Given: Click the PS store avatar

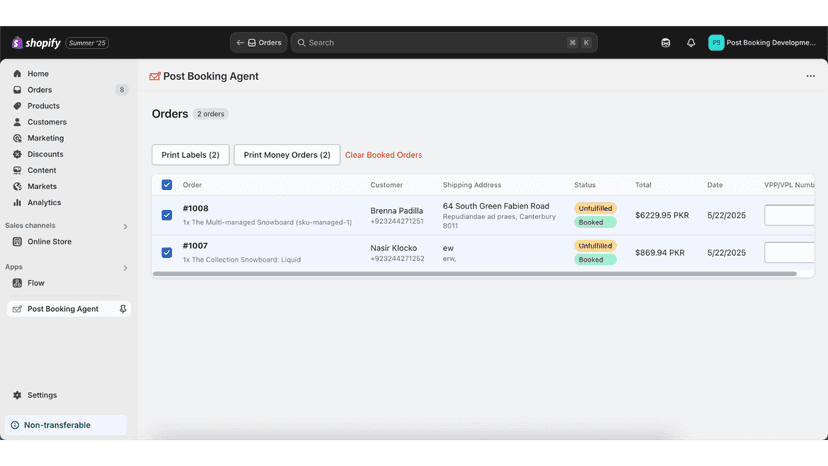Looking at the screenshot, I should coord(716,43).
